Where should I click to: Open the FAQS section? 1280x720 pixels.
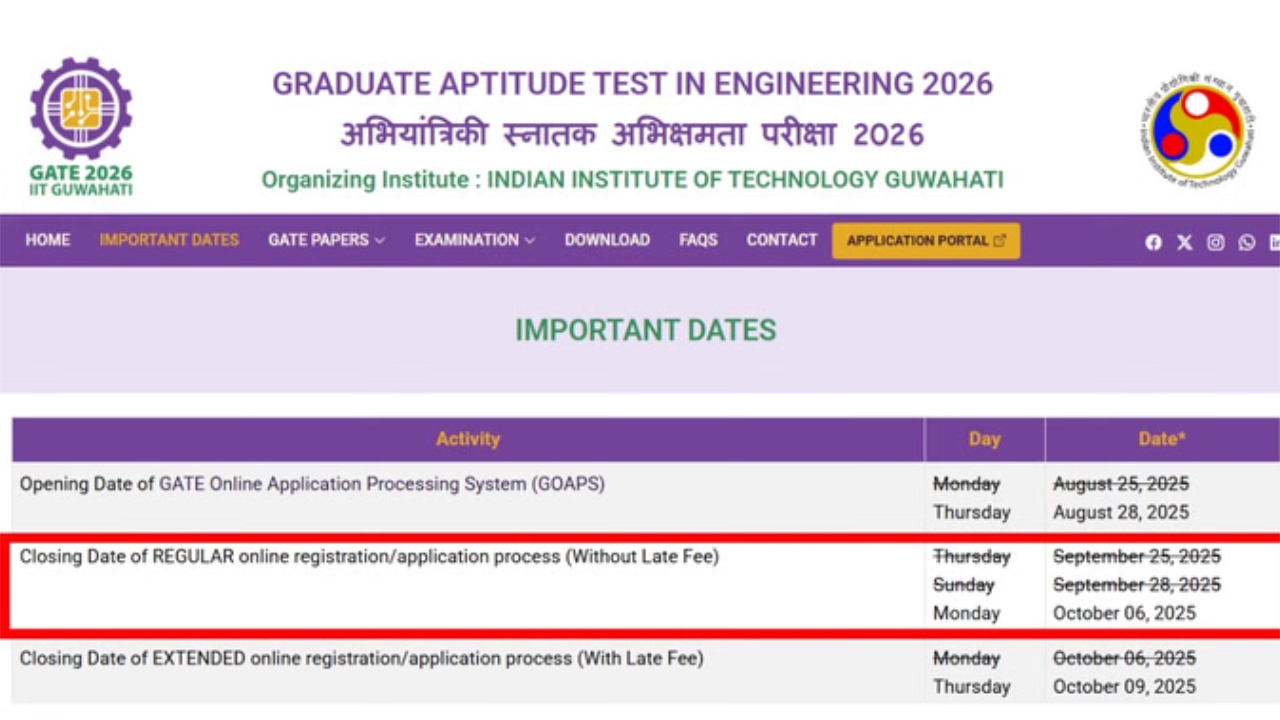tap(698, 240)
